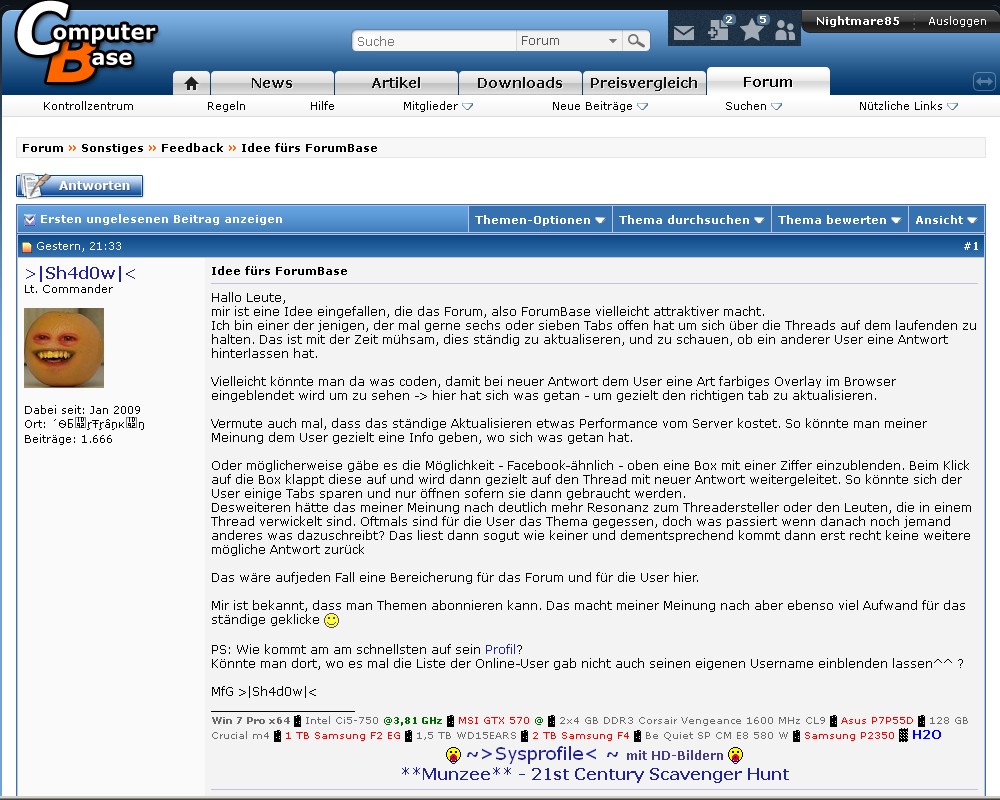Image resolution: width=1000 pixels, height=800 pixels.
Task: Click 'Asus P7P55D' signature text
Action: click(877, 720)
